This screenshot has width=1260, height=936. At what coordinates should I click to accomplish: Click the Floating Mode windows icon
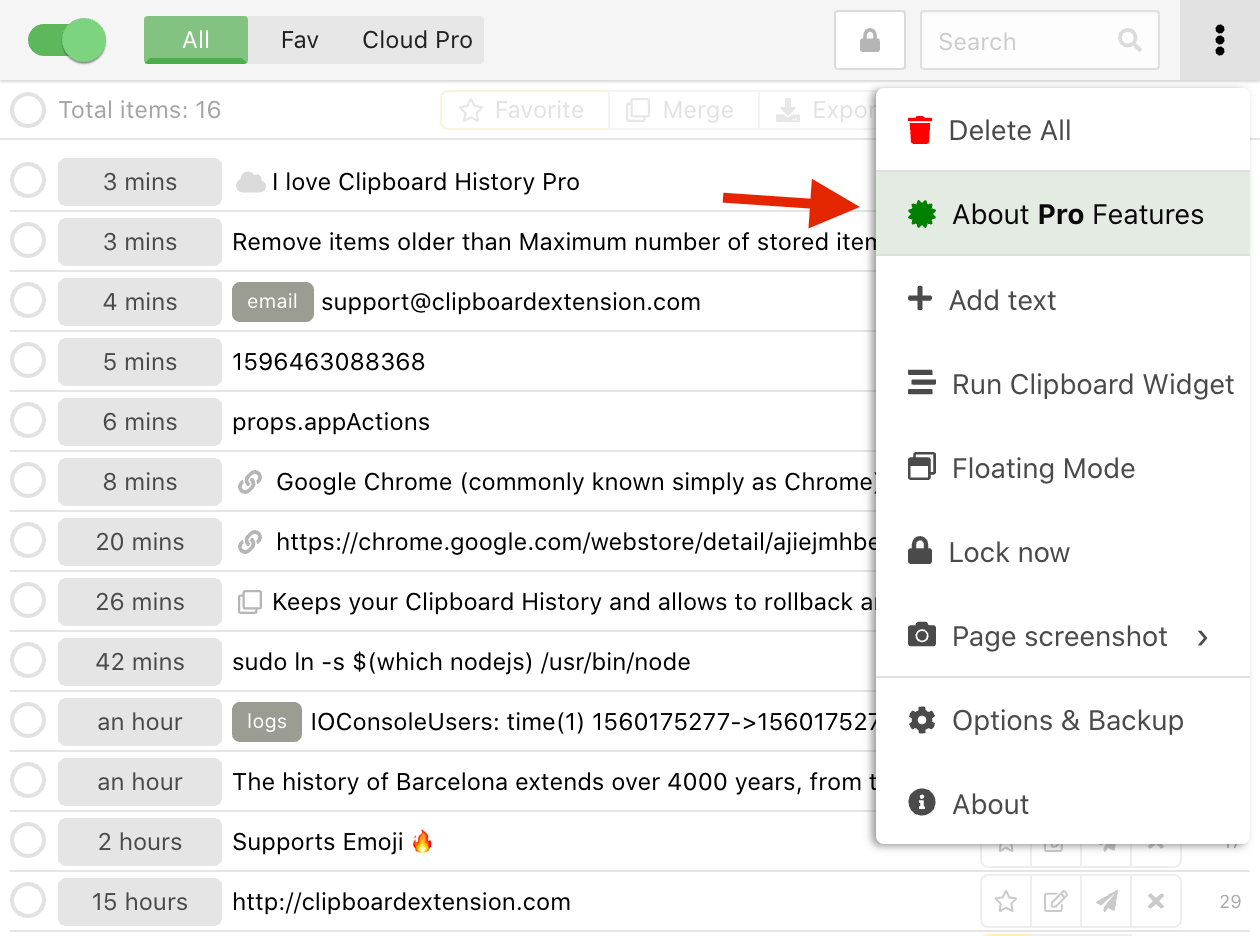[921, 467]
